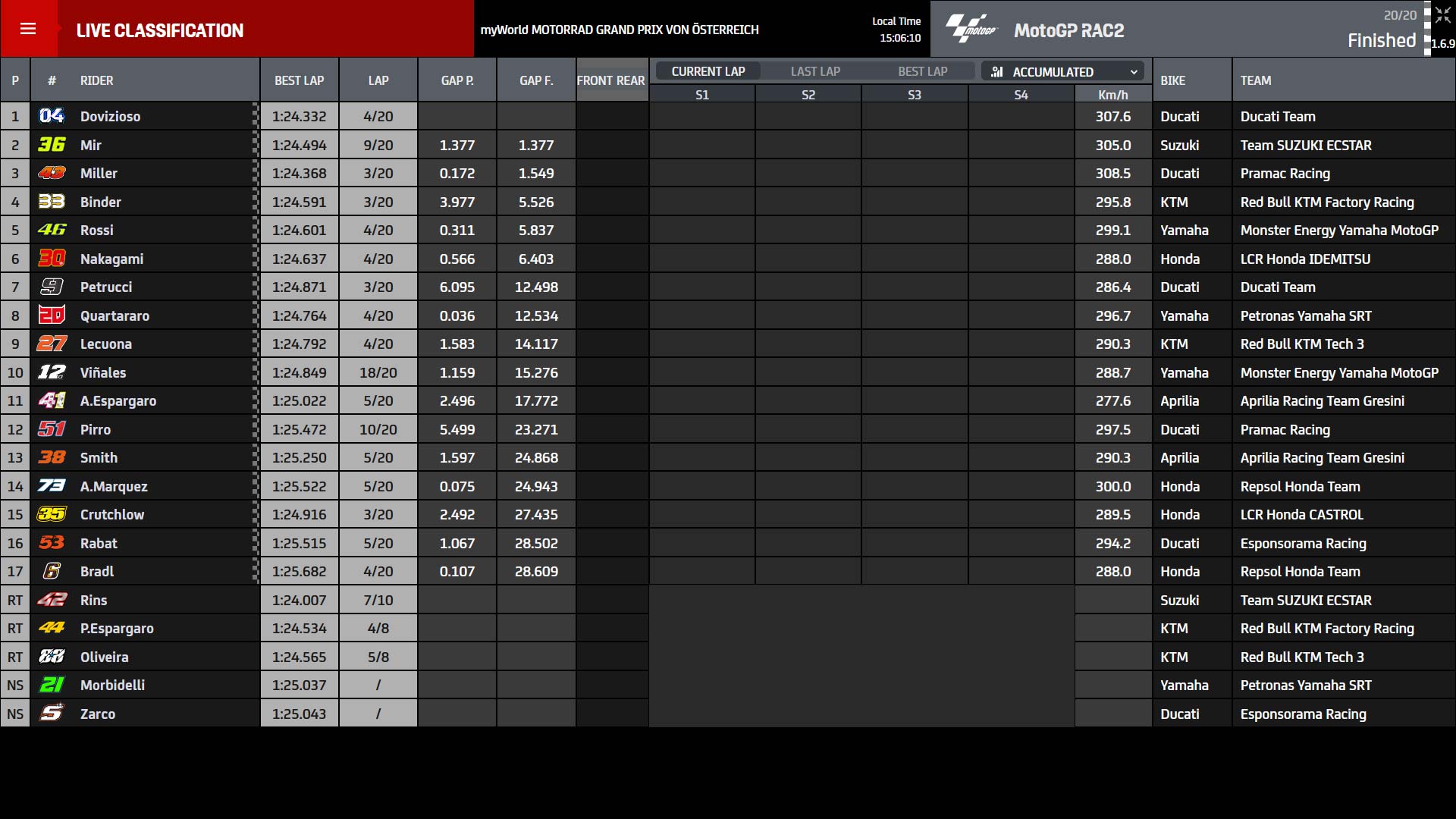Click Oliveira's Red Bull KTM Tech 3 team
The width and height of the screenshot is (1456, 819).
tap(1302, 657)
